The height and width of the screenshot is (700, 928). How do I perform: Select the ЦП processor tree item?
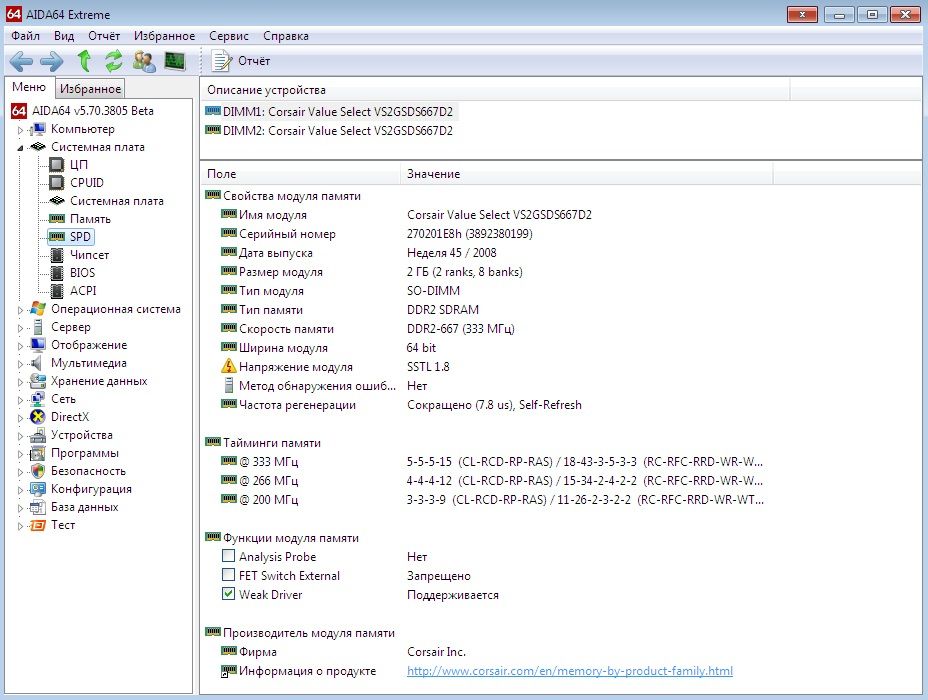[x=79, y=164]
